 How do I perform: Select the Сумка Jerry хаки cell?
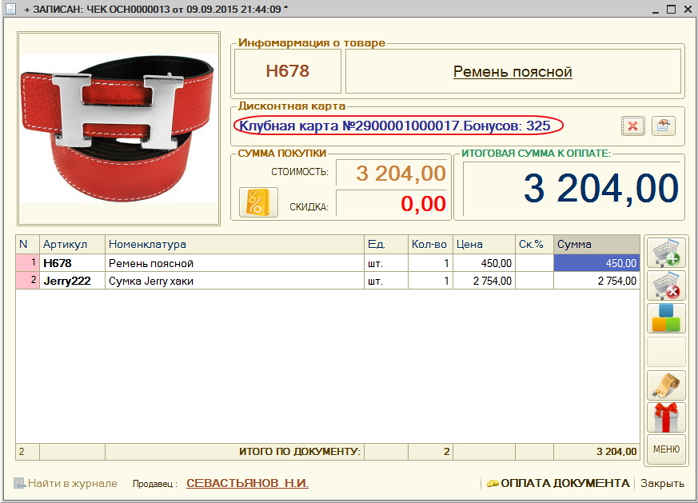coord(235,281)
